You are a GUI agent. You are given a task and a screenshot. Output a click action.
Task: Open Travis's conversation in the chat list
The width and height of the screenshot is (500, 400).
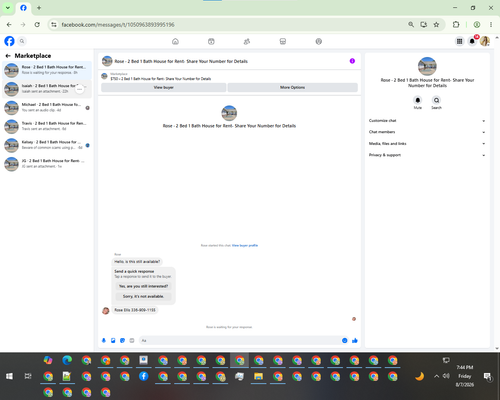[x=47, y=126]
